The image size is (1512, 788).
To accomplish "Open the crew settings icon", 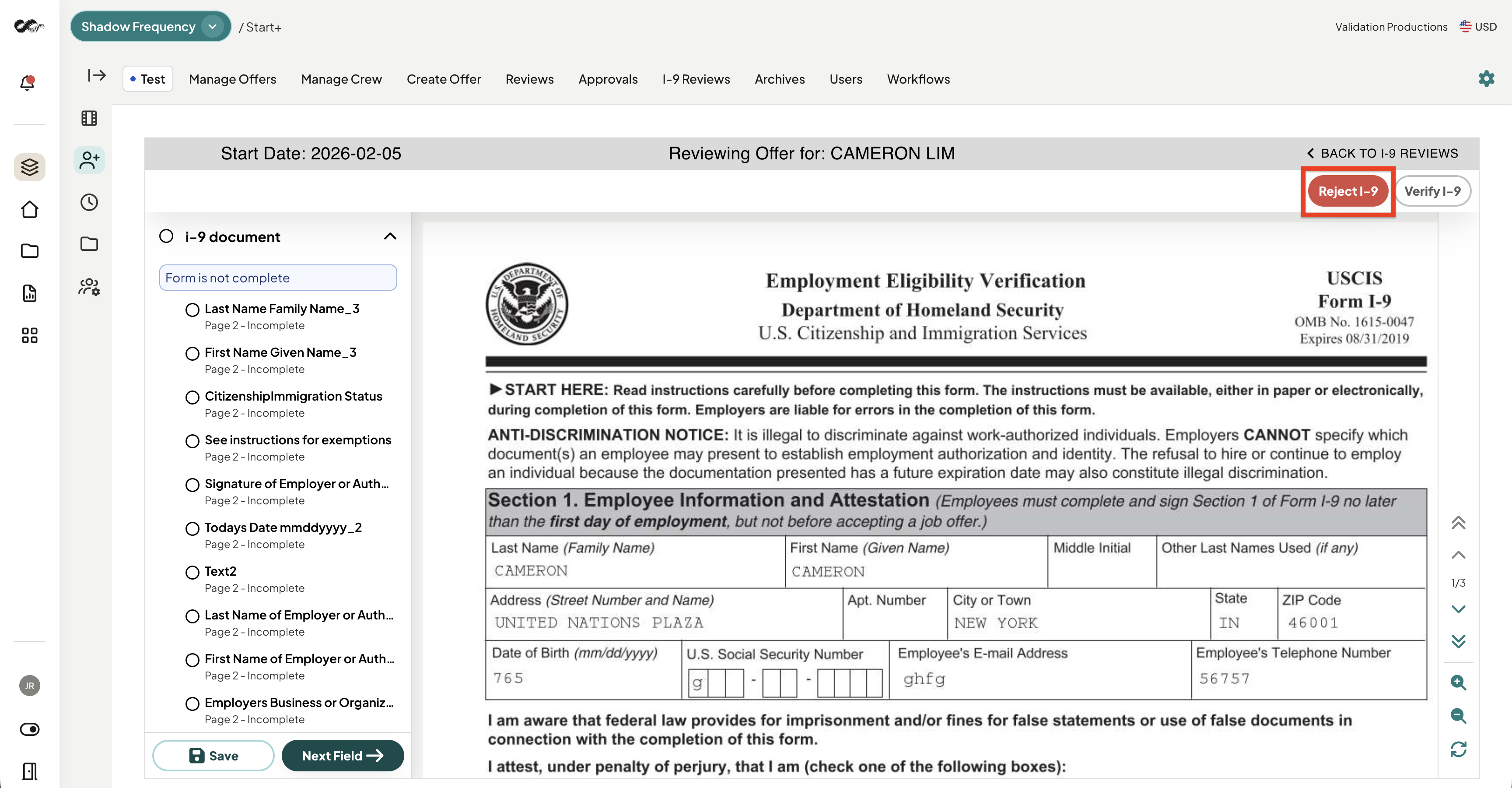I will click(x=89, y=287).
